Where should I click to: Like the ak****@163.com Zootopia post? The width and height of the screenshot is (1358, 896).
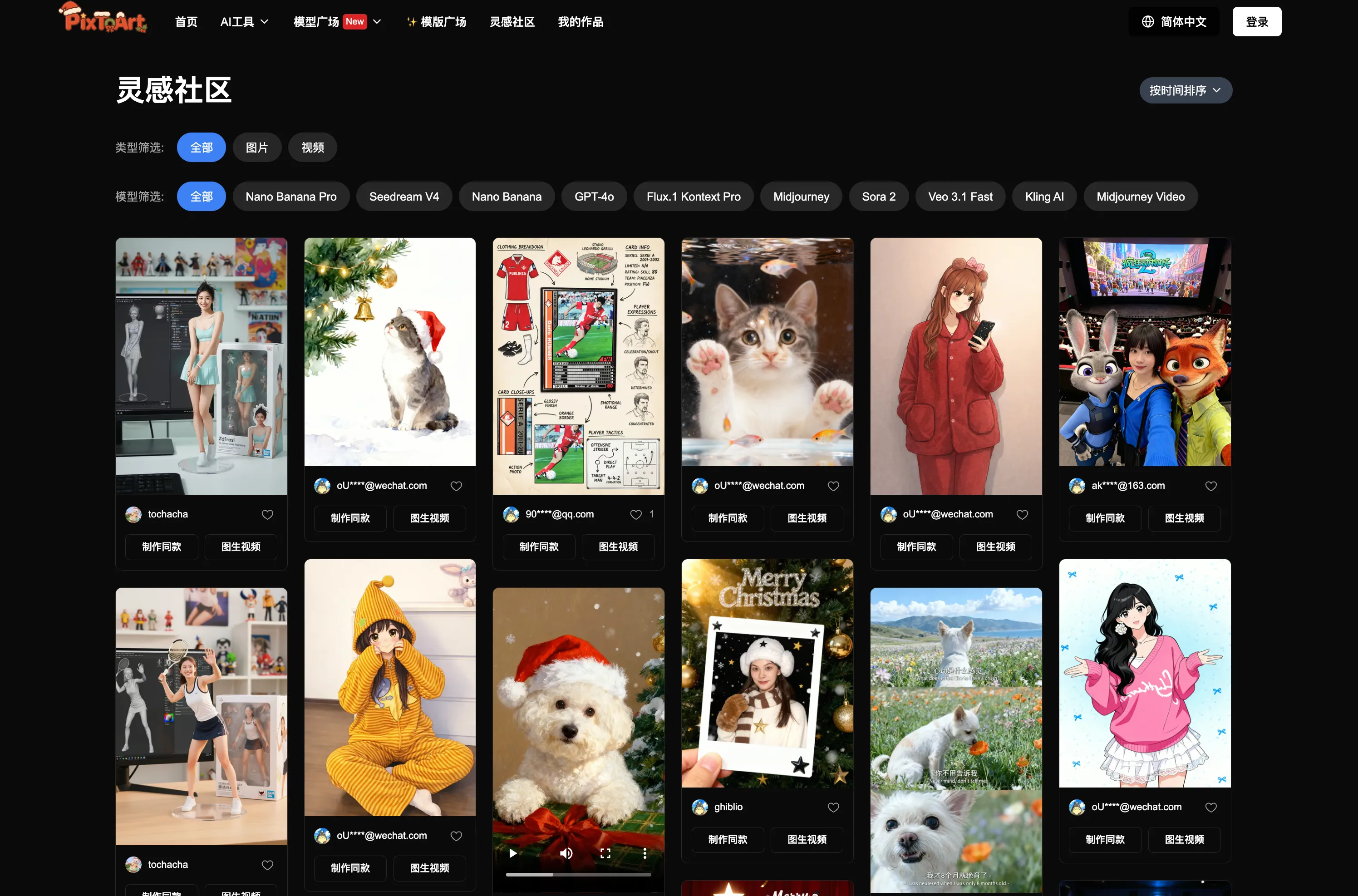[1210, 486]
